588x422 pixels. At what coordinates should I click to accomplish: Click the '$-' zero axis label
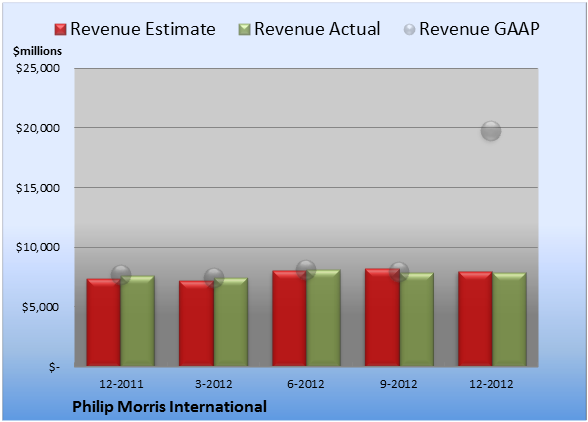(54, 367)
